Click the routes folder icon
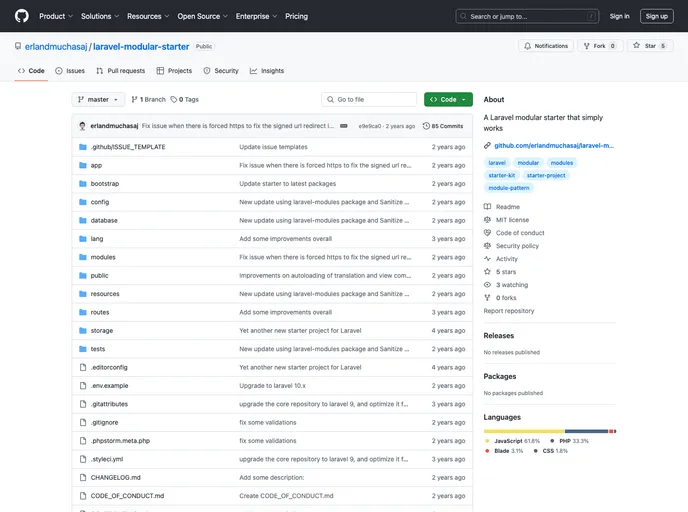The image size is (688, 512). pyautogui.click(x=82, y=312)
